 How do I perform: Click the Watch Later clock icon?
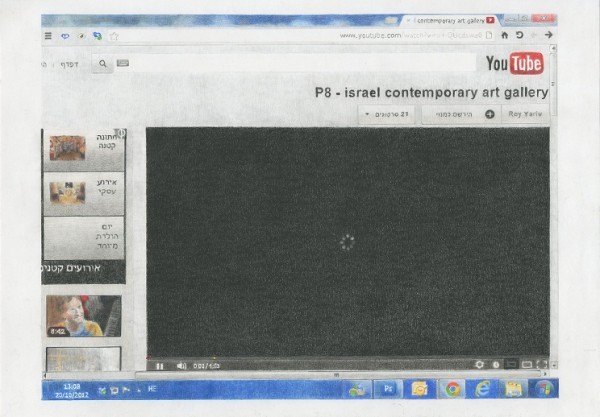click(496, 365)
